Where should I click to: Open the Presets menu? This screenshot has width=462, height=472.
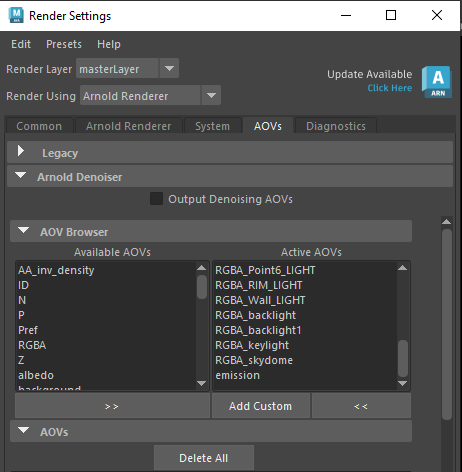click(x=64, y=44)
